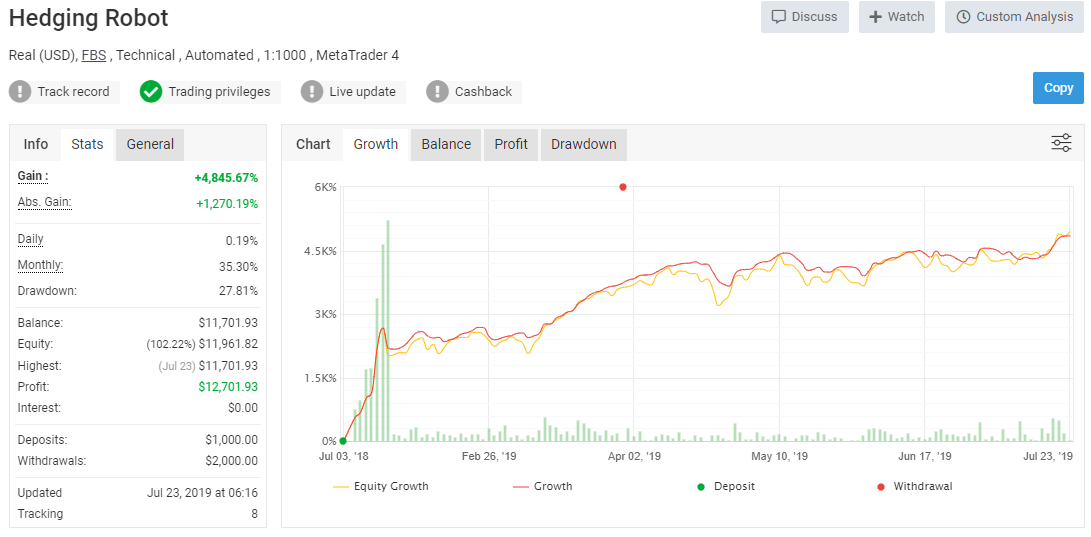
Task: Click the Watch button
Action: 897,17
